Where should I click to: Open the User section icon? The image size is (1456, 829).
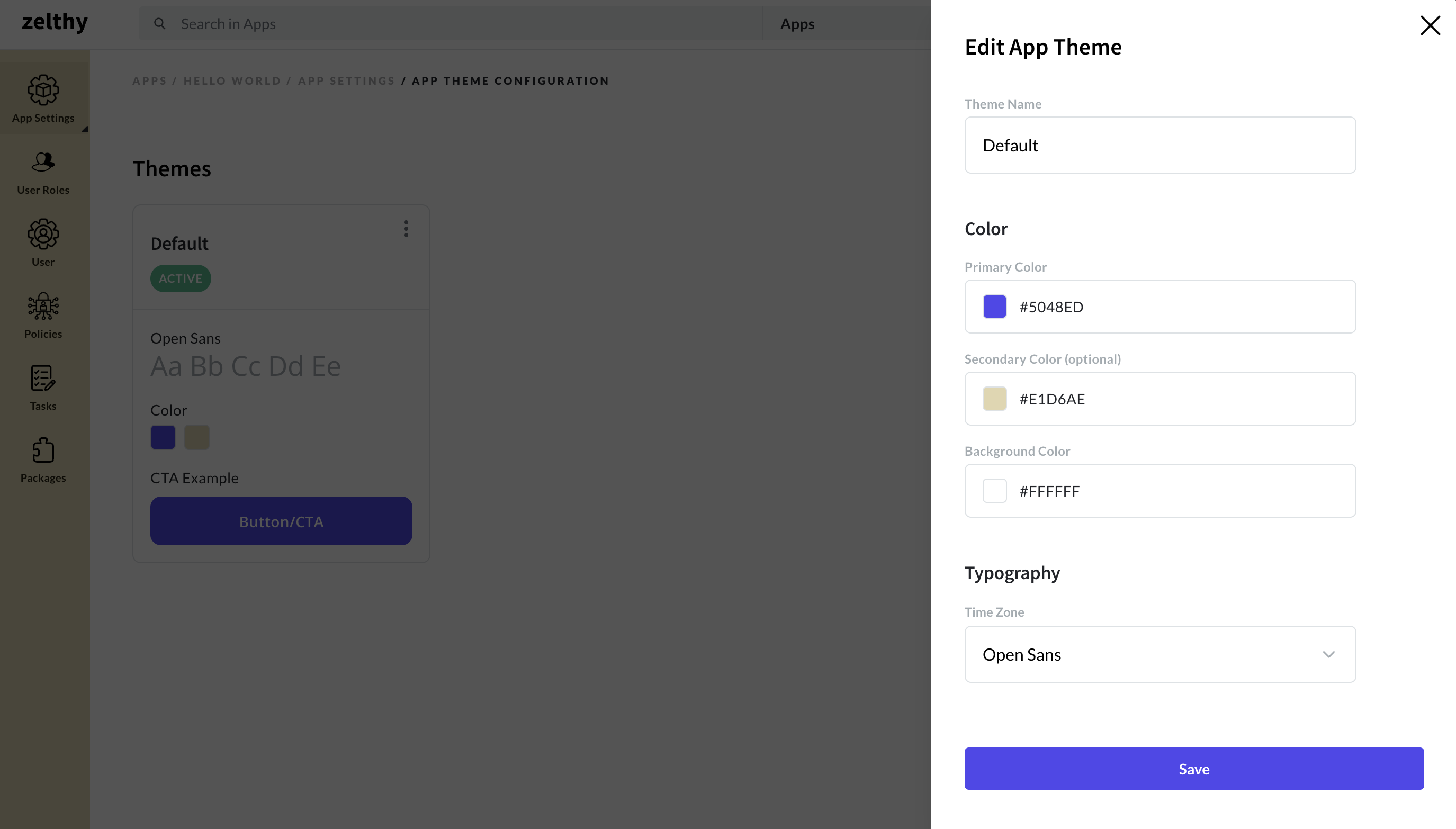(43, 233)
